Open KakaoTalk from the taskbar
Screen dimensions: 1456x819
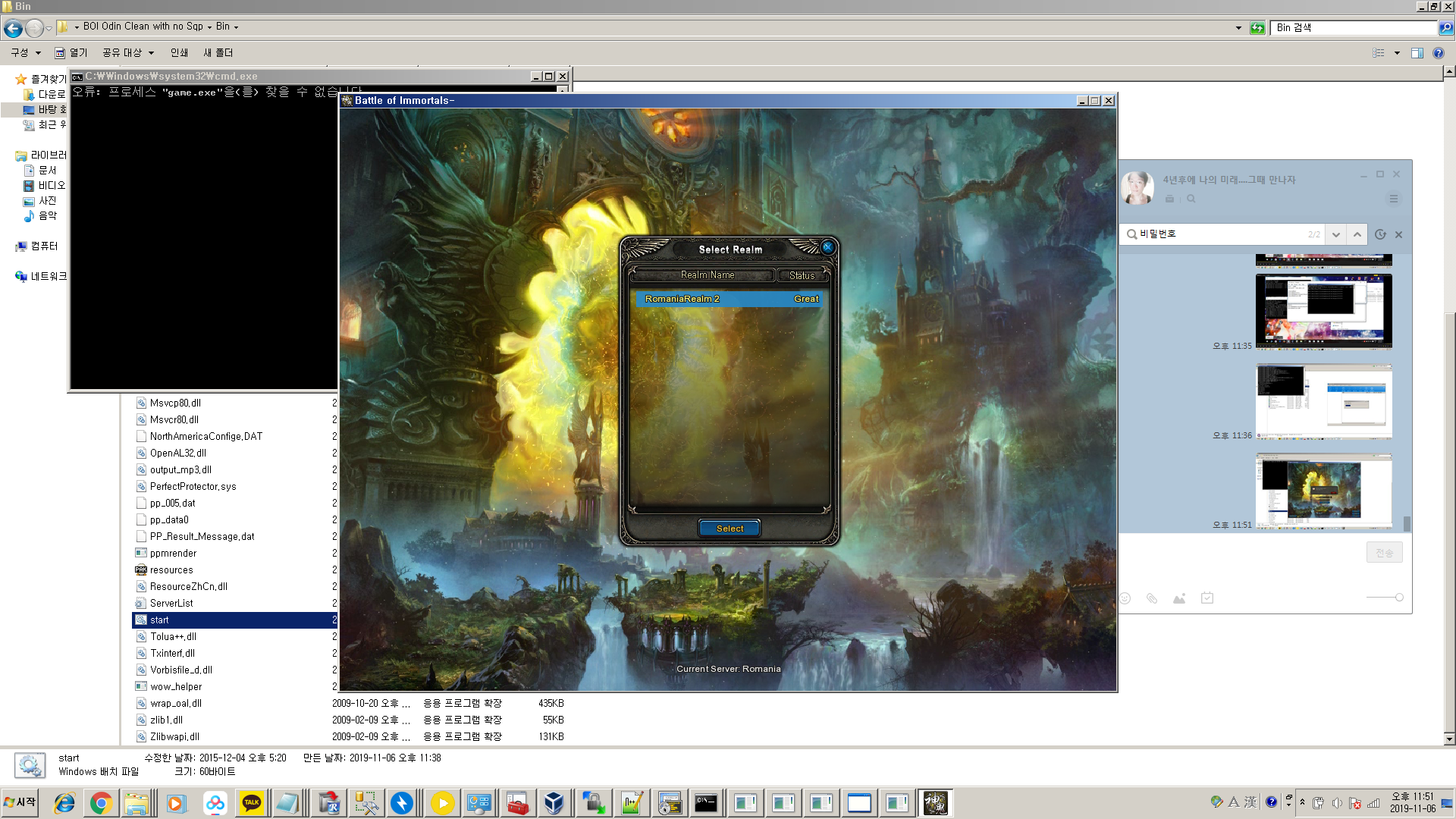pyautogui.click(x=252, y=803)
